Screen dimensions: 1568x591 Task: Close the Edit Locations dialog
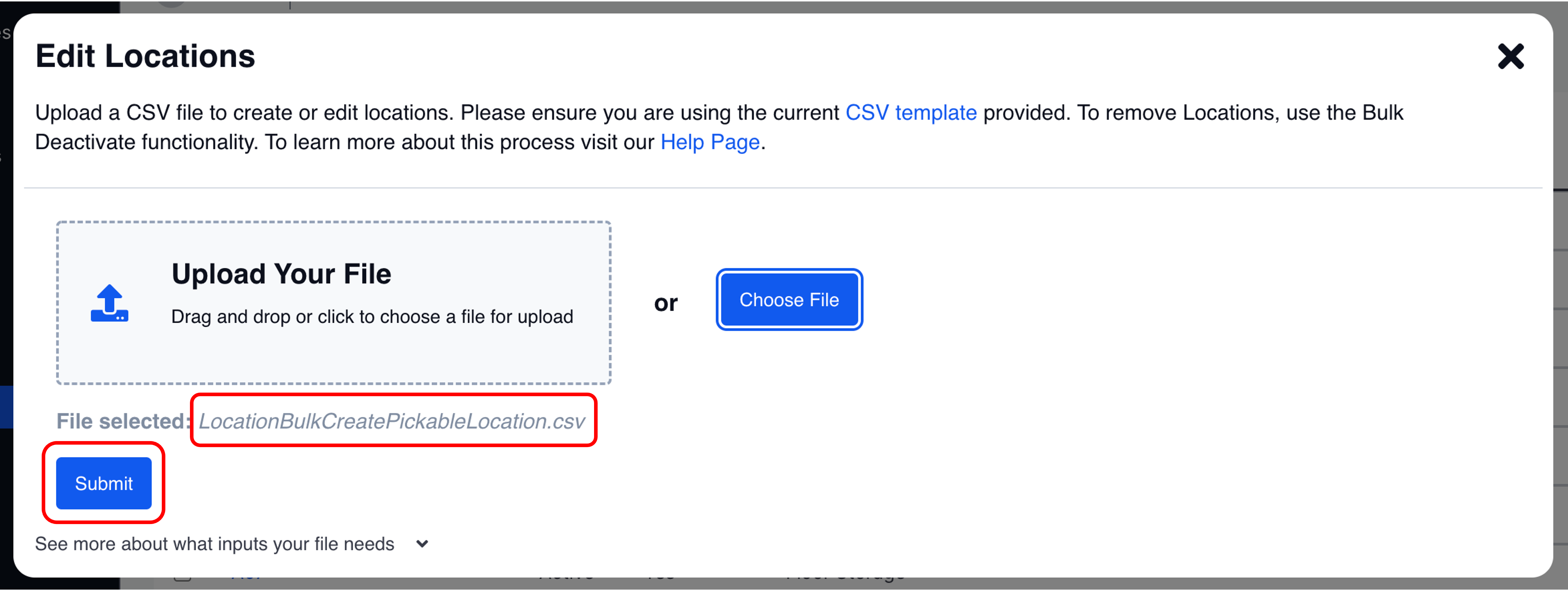[1510, 57]
